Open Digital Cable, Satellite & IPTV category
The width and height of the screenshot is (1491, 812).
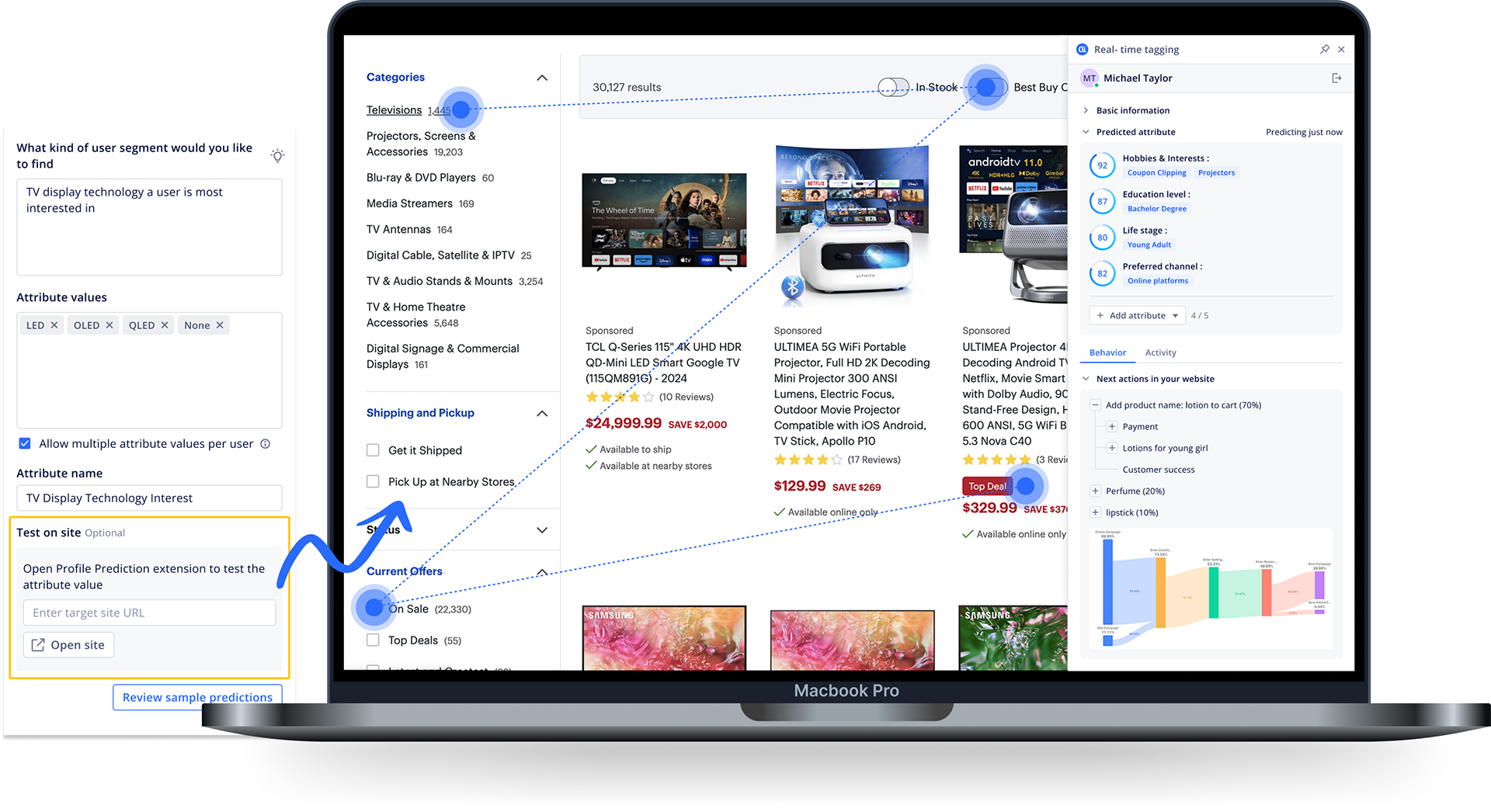point(440,255)
